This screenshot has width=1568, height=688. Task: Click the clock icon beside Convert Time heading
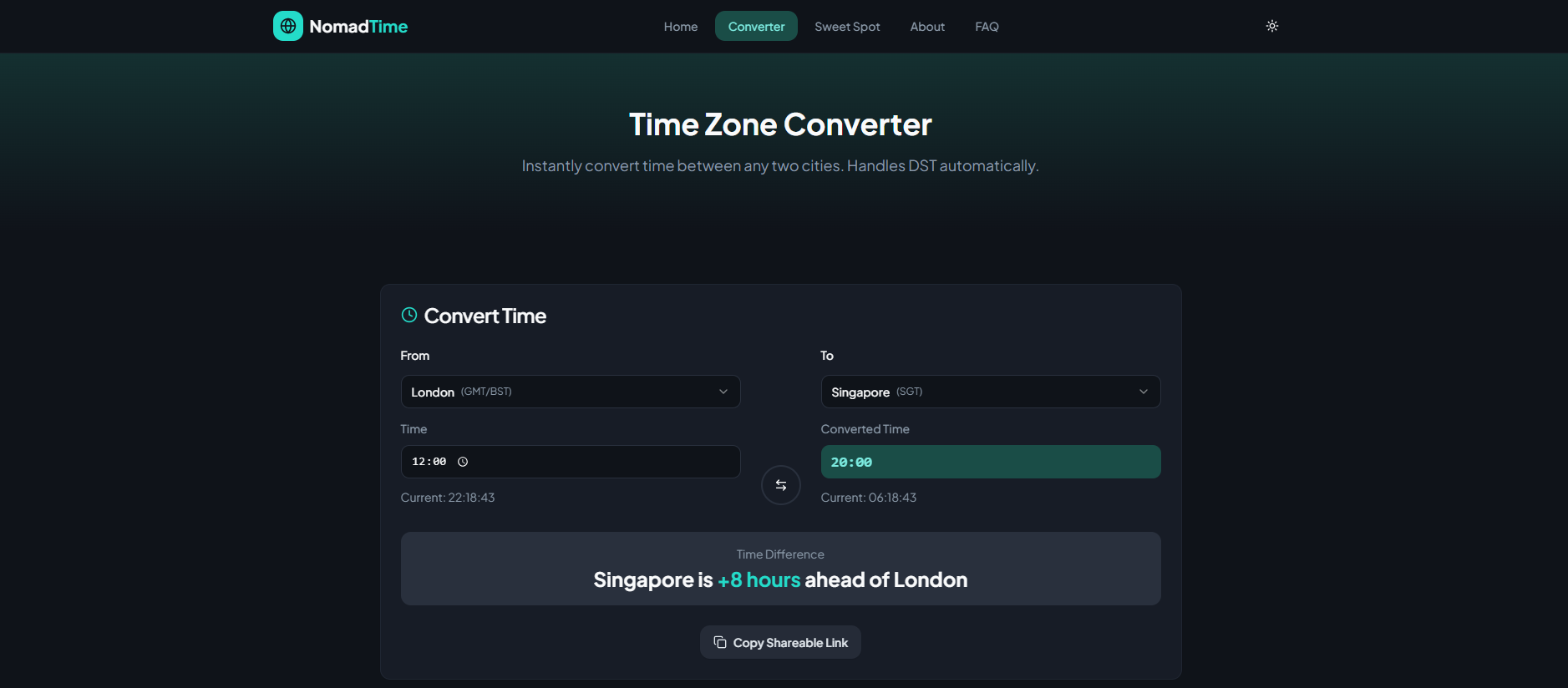tap(409, 315)
